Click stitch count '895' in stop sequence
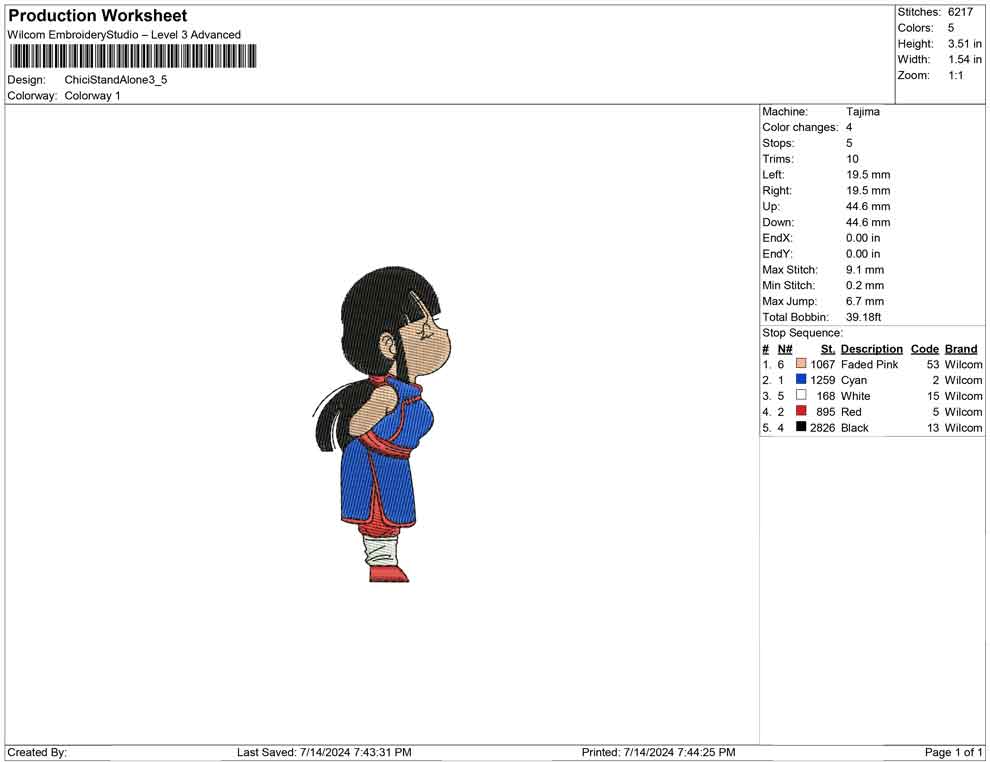This screenshot has width=990, height=762. [x=826, y=412]
